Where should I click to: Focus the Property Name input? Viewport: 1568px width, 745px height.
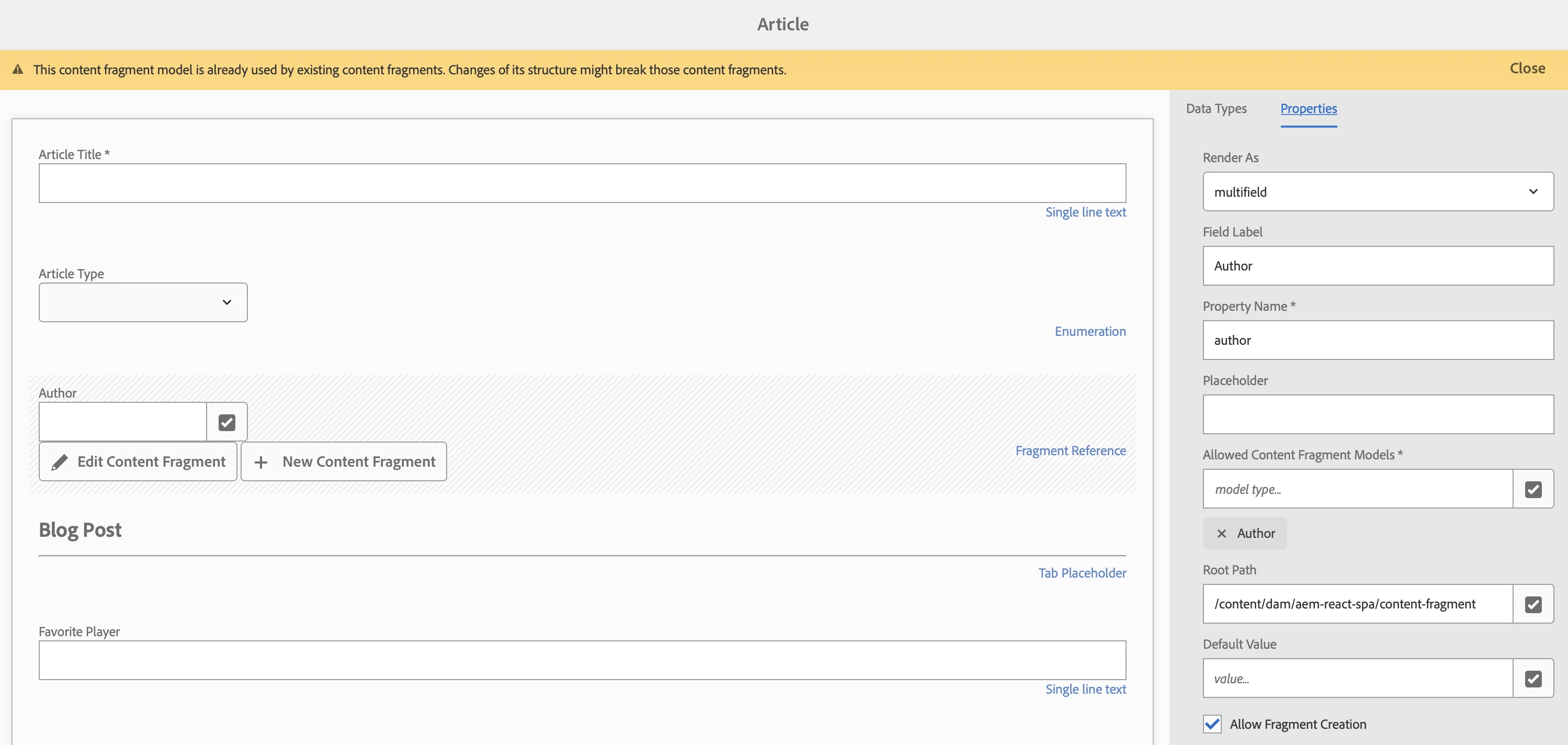click(x=1378, y=340)
